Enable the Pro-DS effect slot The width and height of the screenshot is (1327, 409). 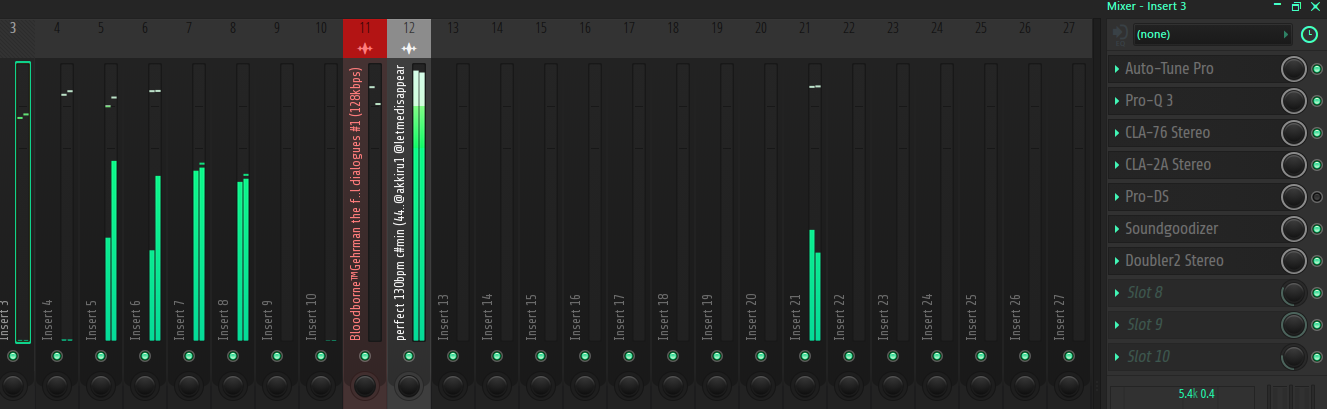(1317, 197)
